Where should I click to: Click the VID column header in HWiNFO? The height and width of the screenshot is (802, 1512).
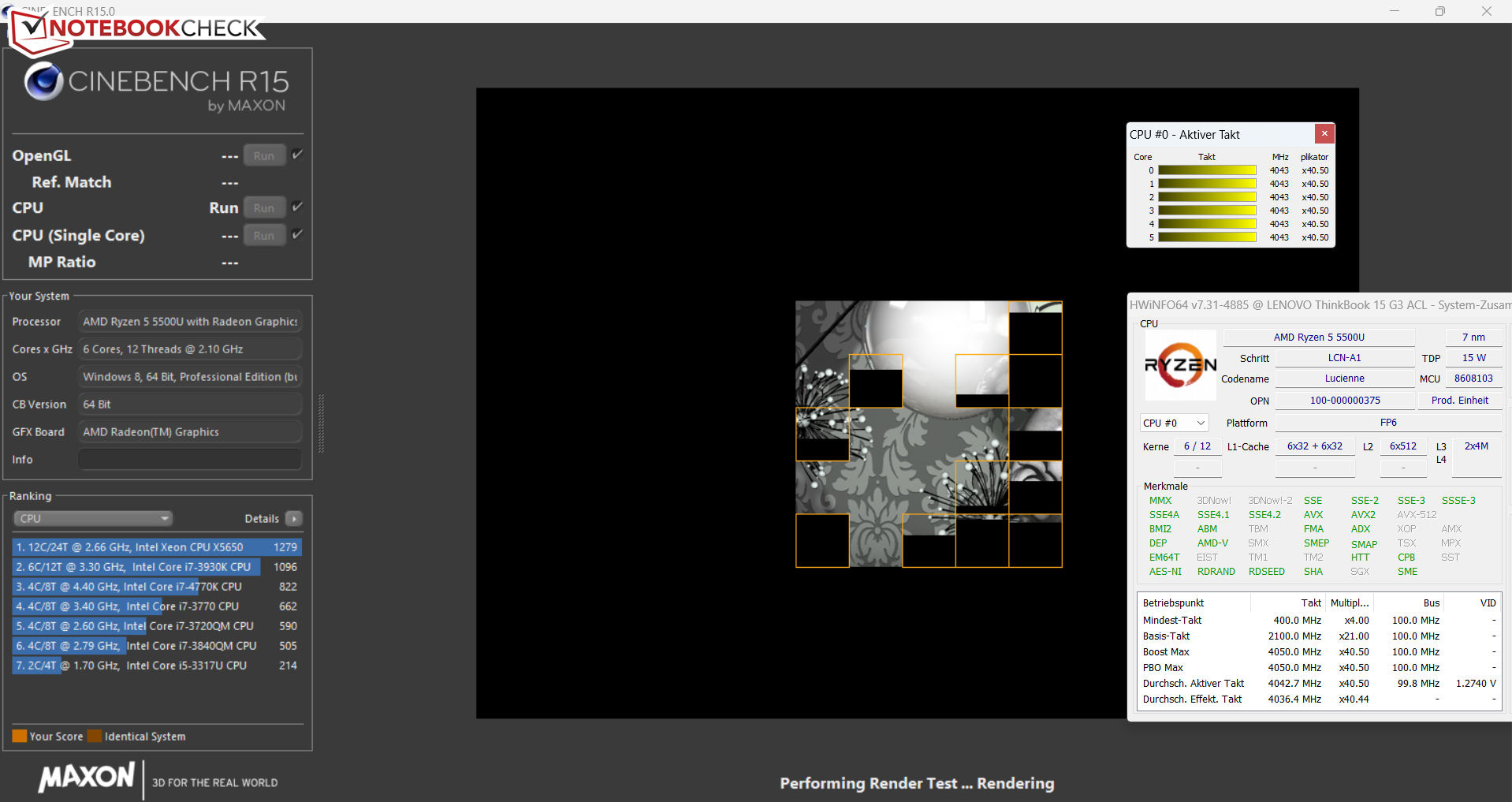click(x=1473, y=603)
